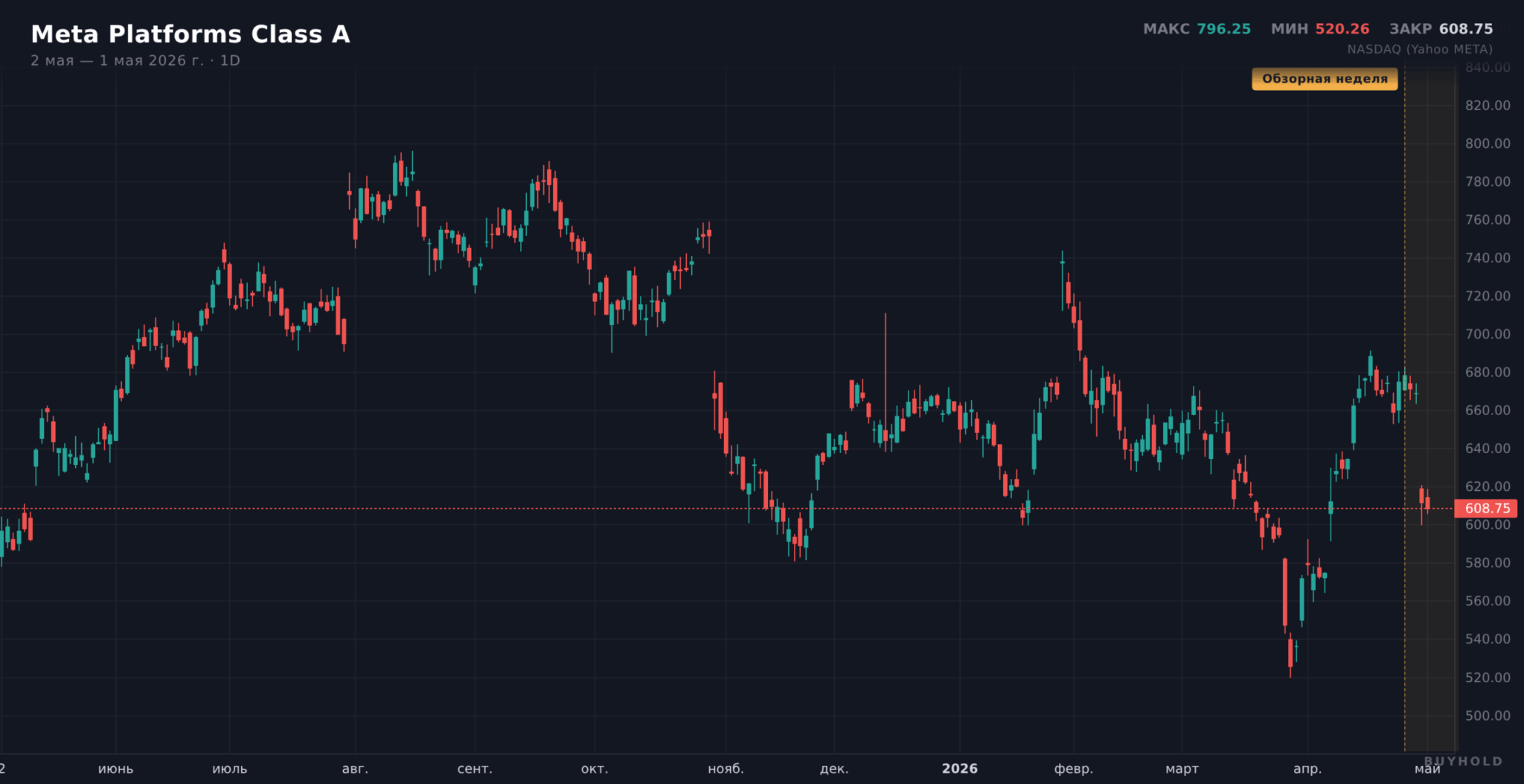Click the "сент." label on the time axis
The height and width of the screenshot is (784, 1524).
(475, 769)
